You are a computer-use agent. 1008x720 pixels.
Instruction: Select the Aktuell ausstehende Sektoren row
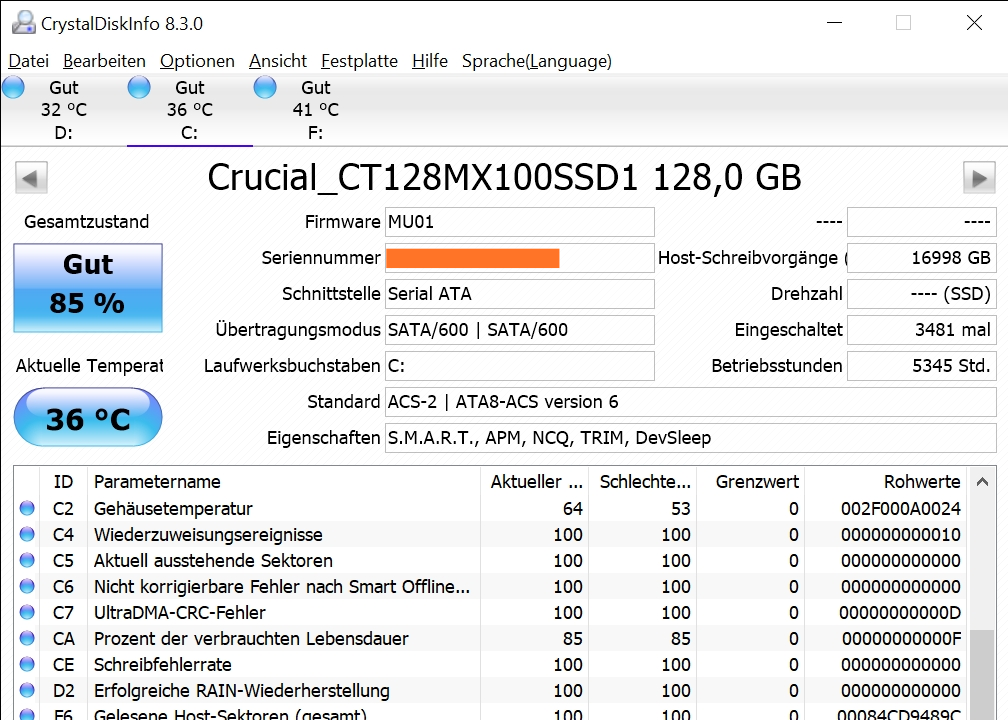point(490,561)
